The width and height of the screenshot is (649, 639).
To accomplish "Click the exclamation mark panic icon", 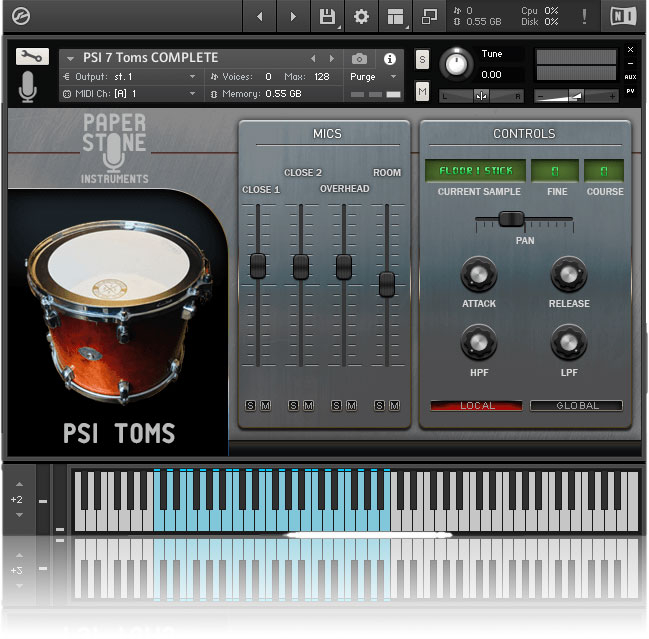I will [x=584, y=16].
